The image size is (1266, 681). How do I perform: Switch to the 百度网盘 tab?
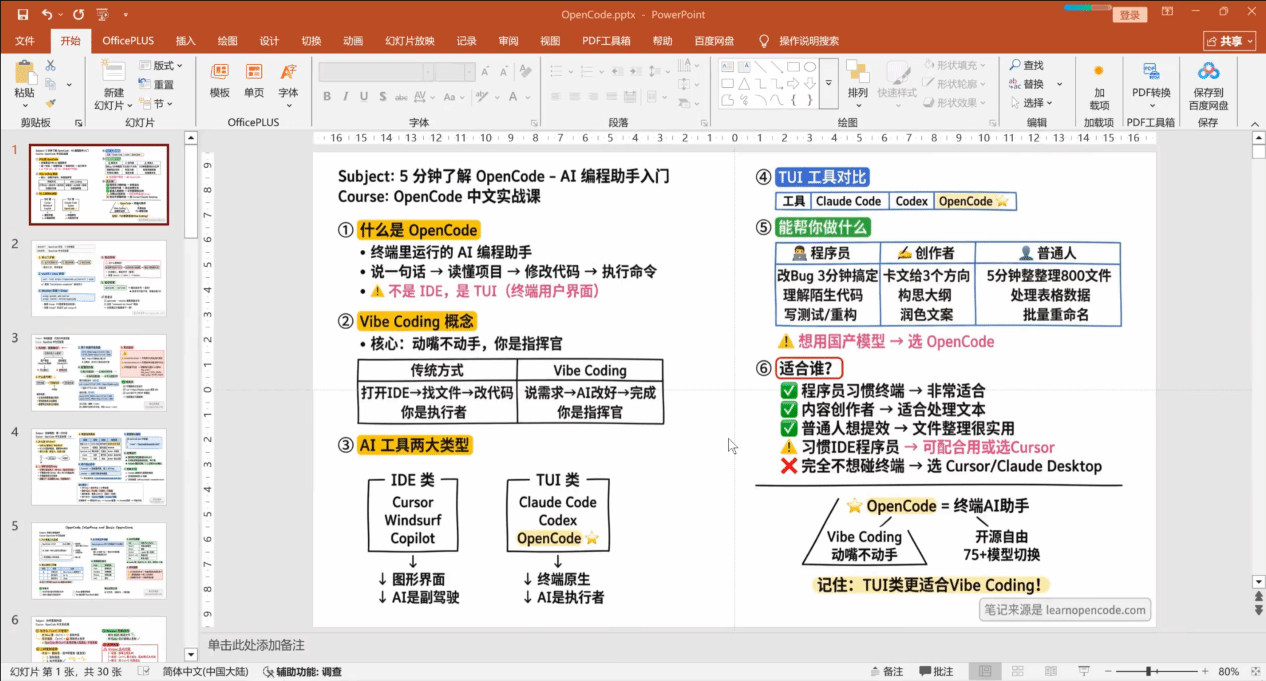coord(714,41)
